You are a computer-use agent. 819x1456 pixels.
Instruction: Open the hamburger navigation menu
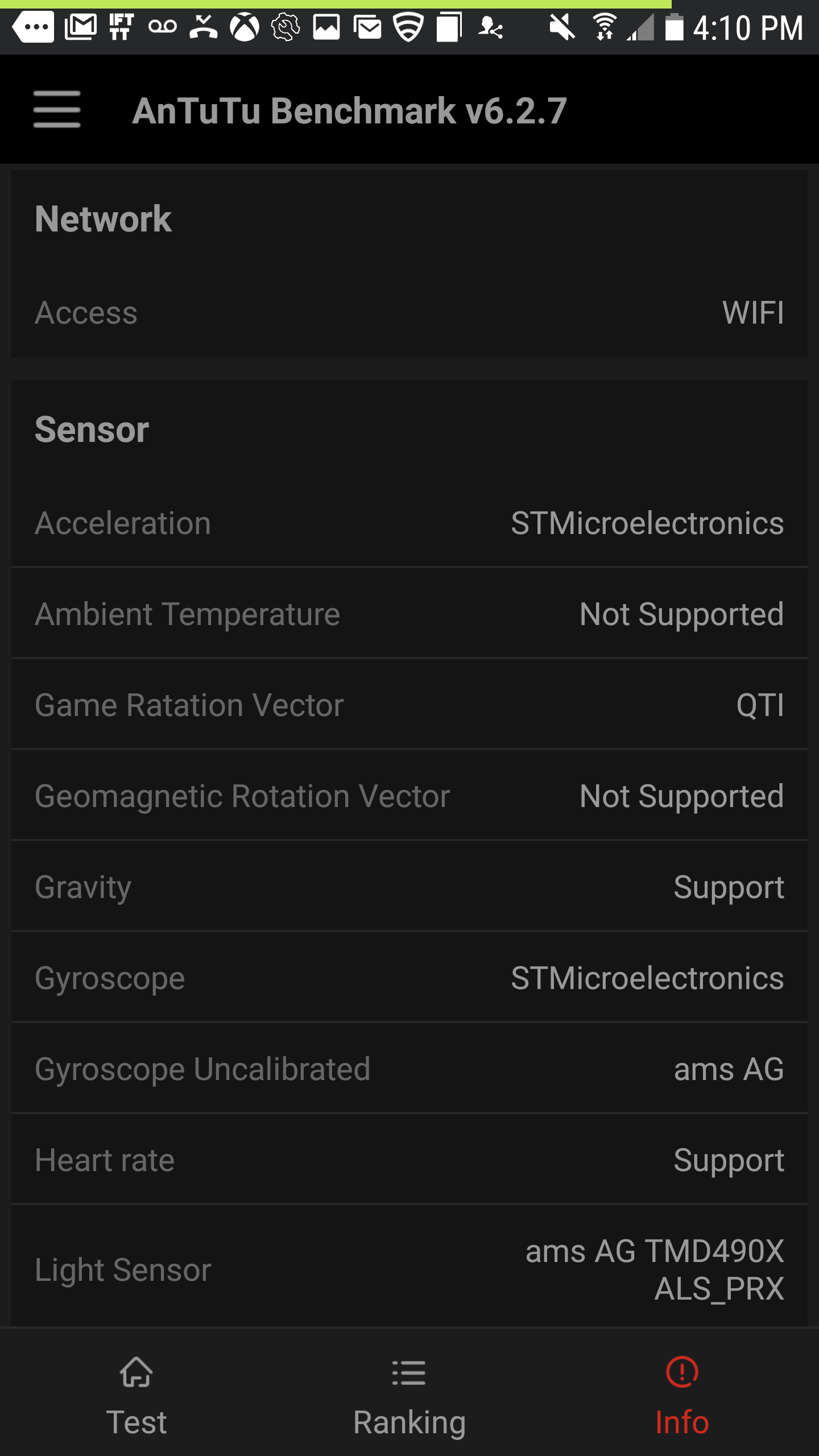[x=56, y=109]
